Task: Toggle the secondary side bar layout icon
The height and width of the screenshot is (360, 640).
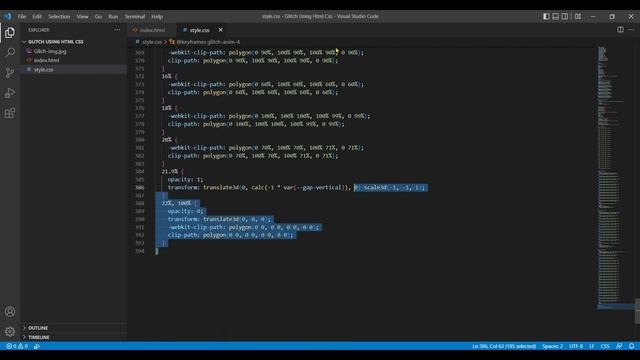Action: [565, 16]
